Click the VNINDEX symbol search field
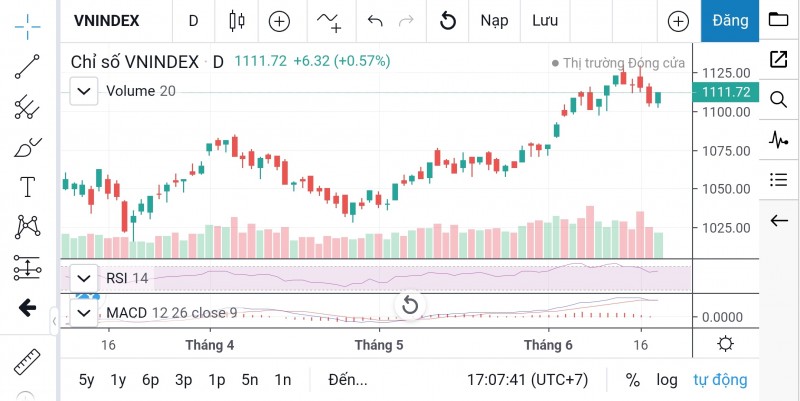800x401 pixels. click(107, 20)
